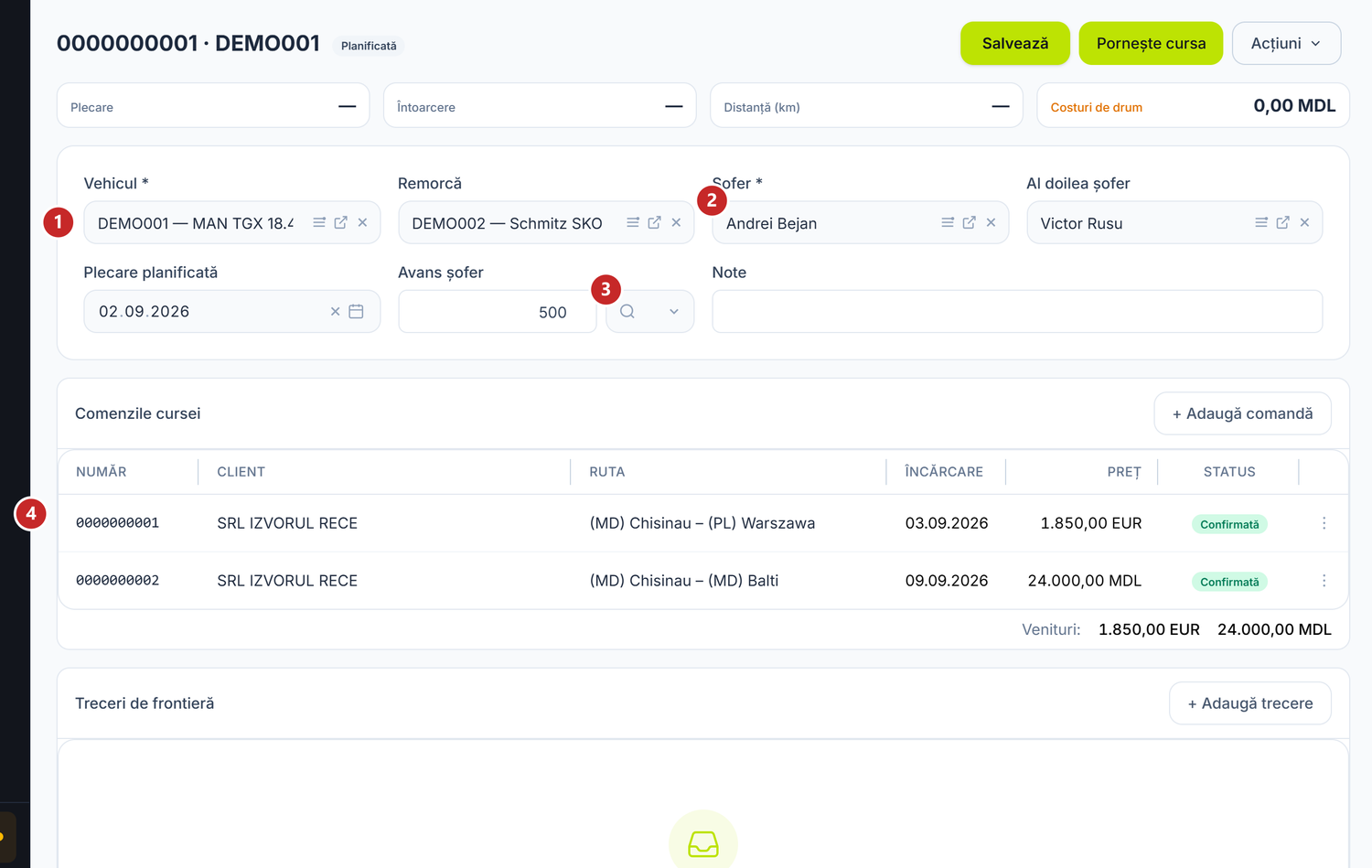The height and width of the screenshot is (868, 1372).
Task: Open row actions menu for order 0000000002
Action: [x=1324, y=581]
